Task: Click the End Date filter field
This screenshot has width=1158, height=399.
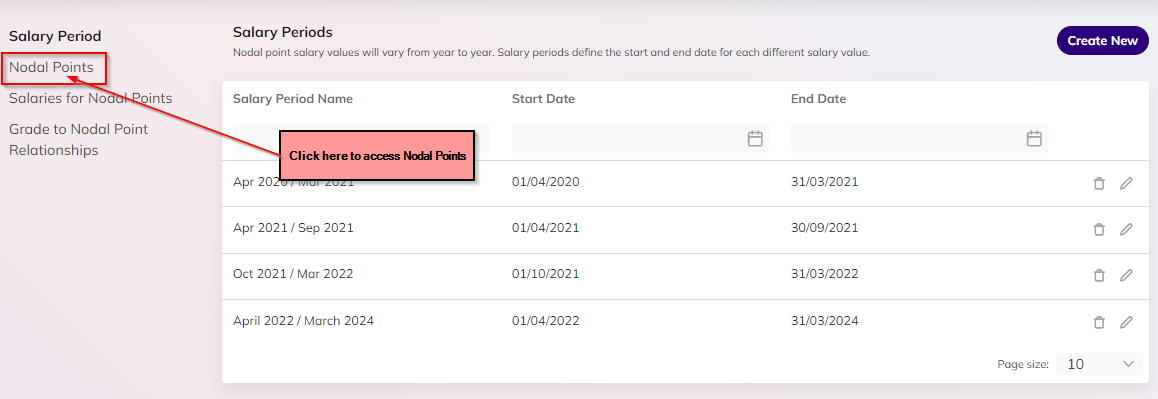Action: tap(919, 138)
